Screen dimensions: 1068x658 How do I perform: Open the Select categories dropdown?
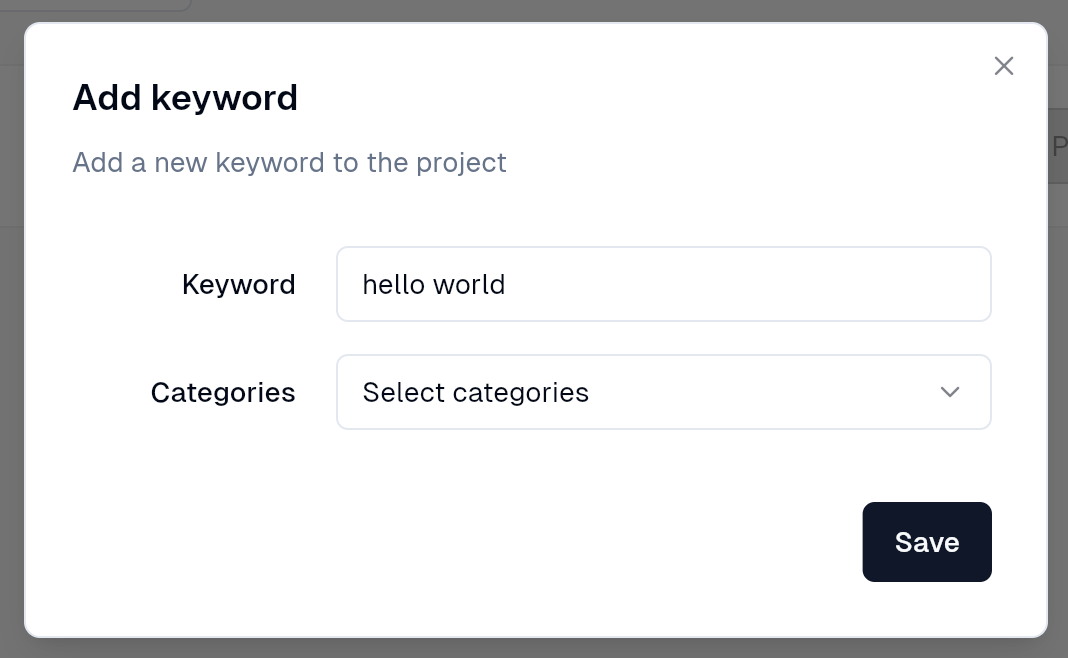[x=664, y=392]
